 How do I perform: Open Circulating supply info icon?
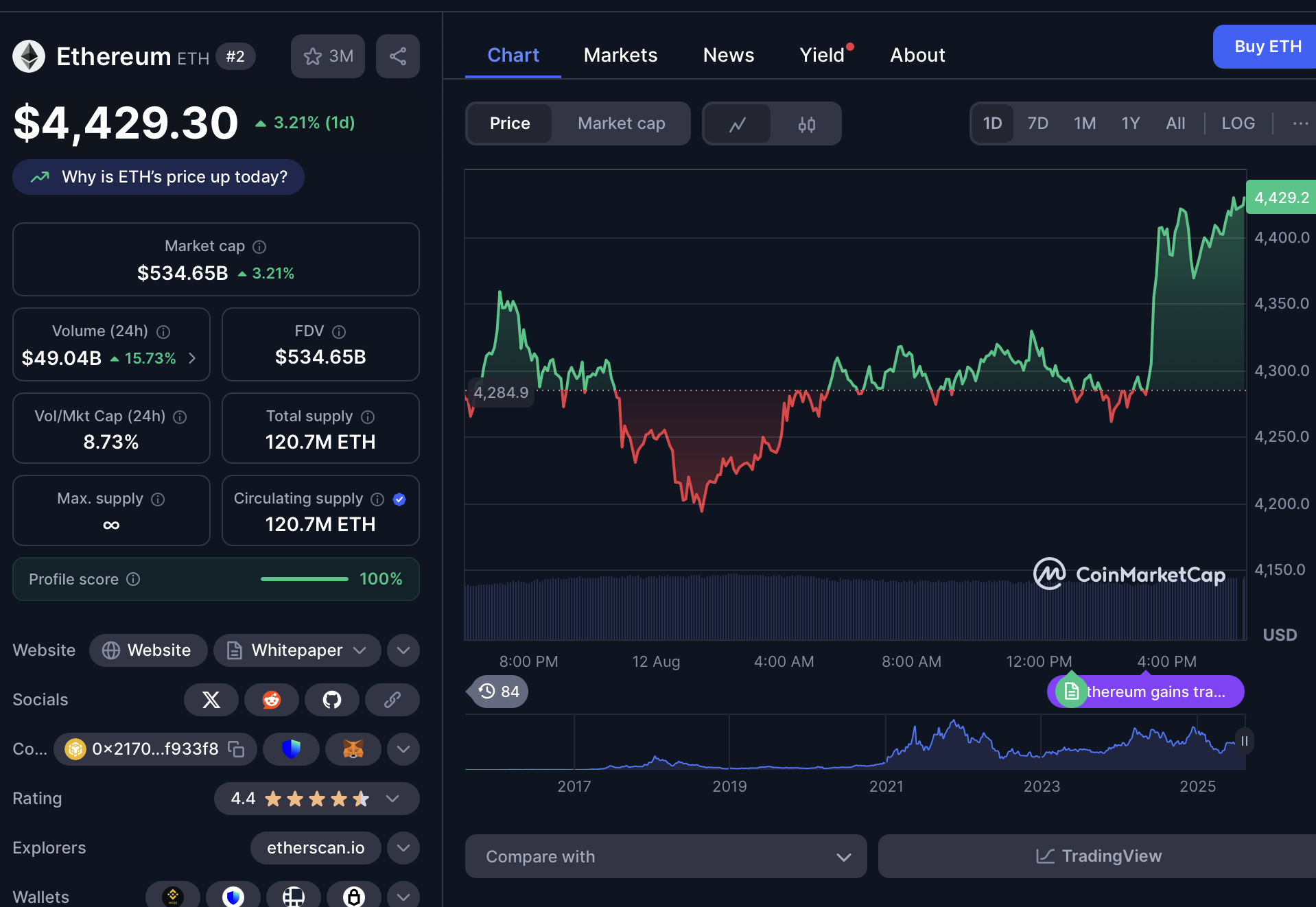(x=377, y=499)
